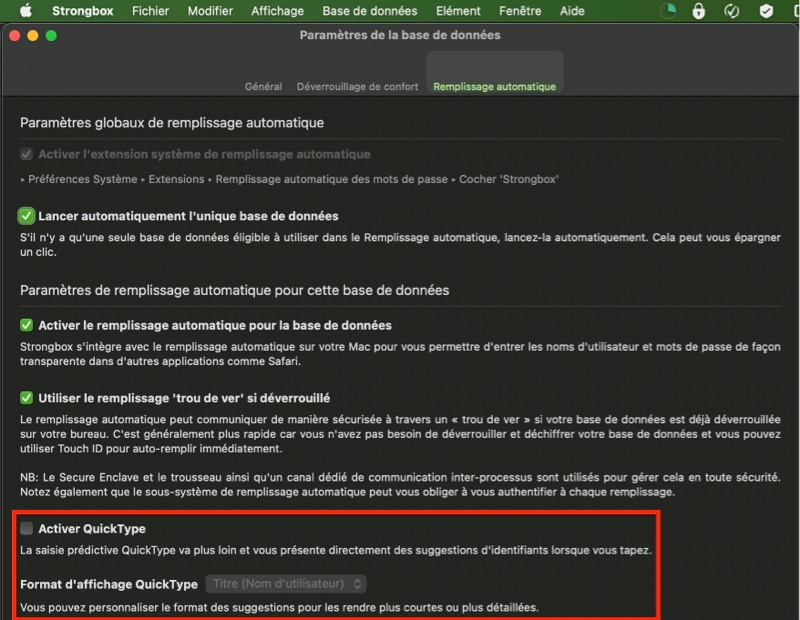Toggle 'Activer le remplissage automatique' checkbox
The height and width of the screenshot is (620, 800).
click(x=27, y=325)
